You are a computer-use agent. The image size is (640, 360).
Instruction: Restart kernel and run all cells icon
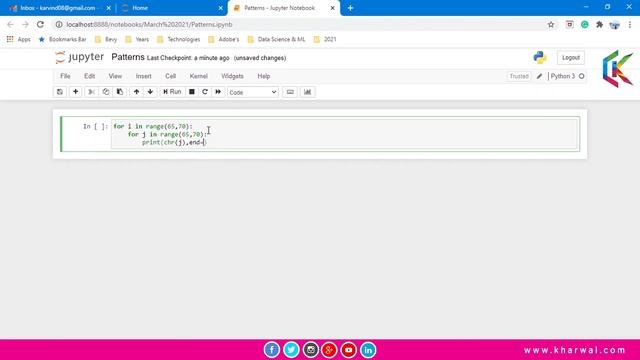click(x=218, y=92)
